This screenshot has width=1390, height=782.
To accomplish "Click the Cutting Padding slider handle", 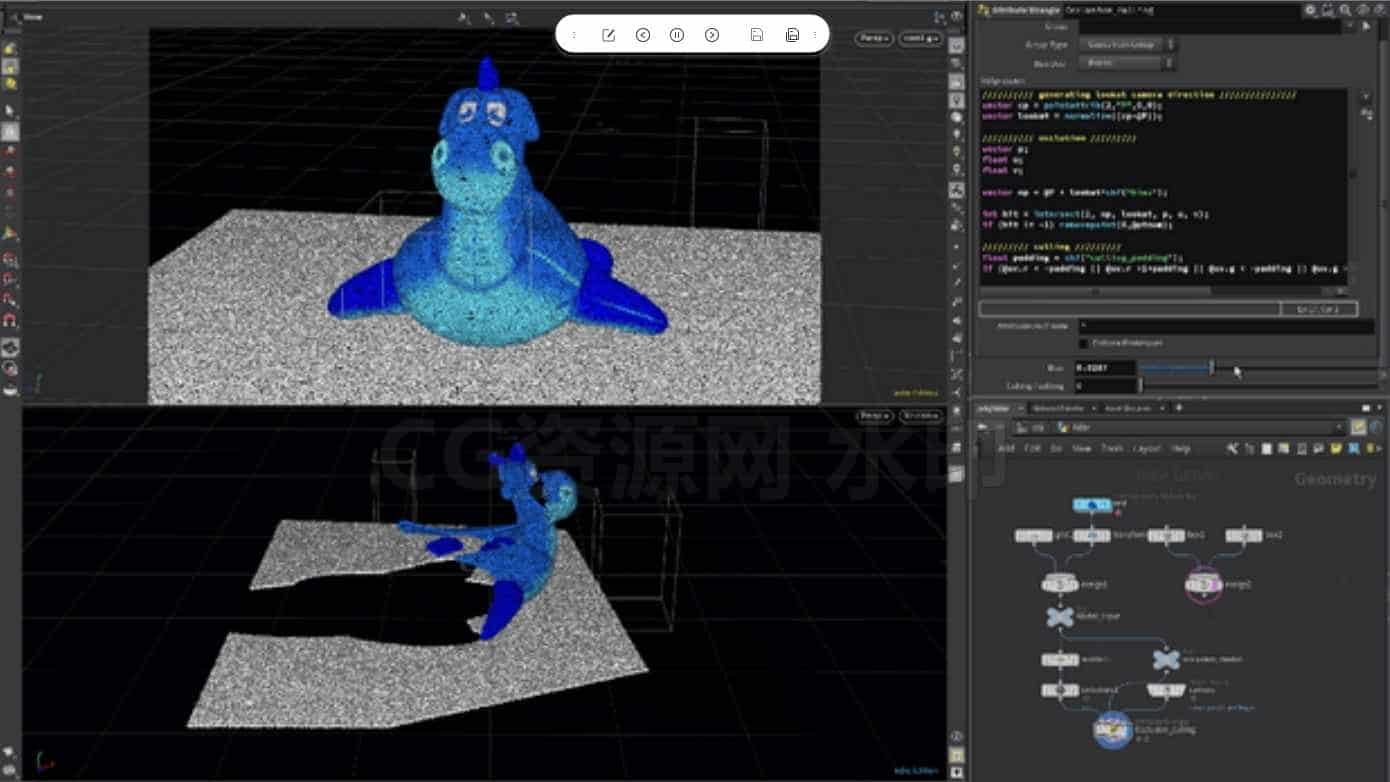I will [1140, 386].
